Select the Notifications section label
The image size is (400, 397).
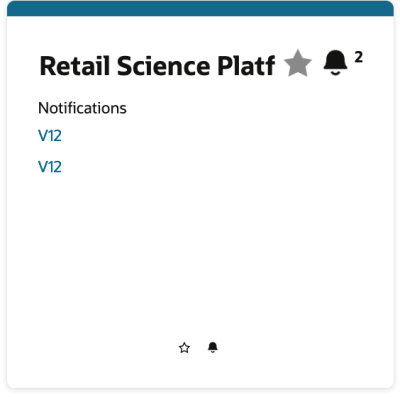(x=82, y=108)
